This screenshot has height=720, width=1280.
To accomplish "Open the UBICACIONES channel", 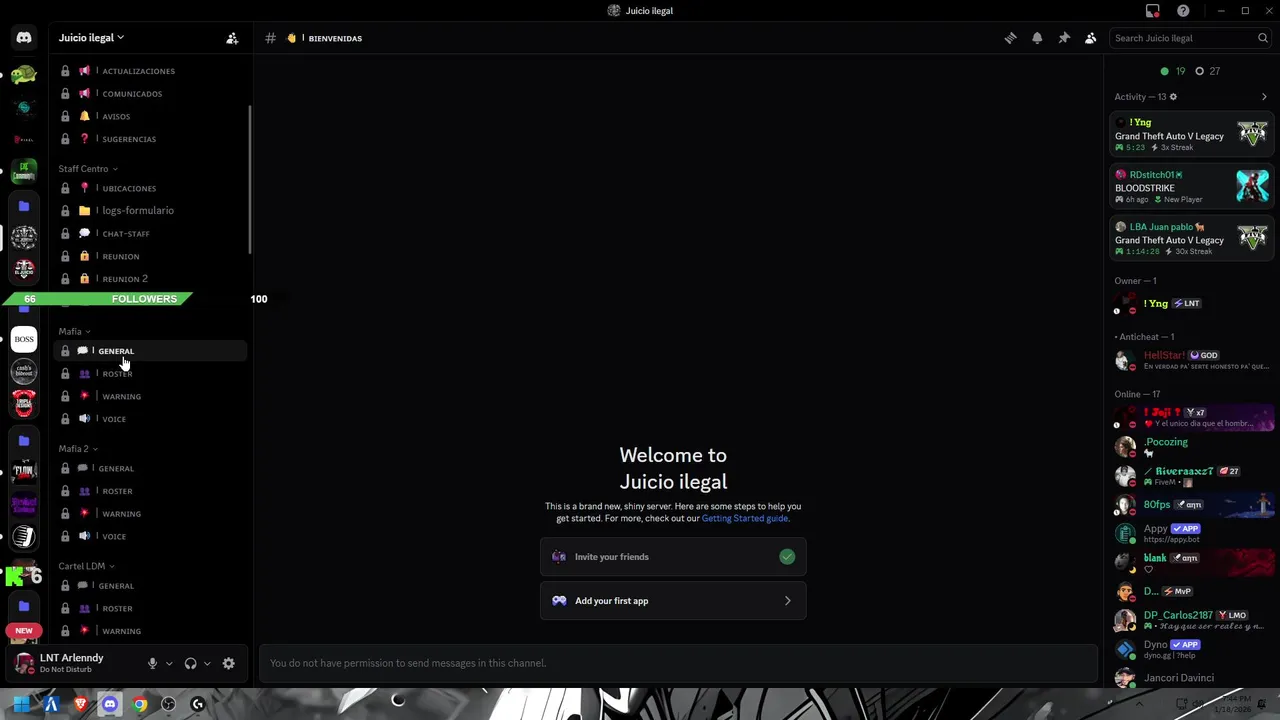I will [x=150, y=188].
